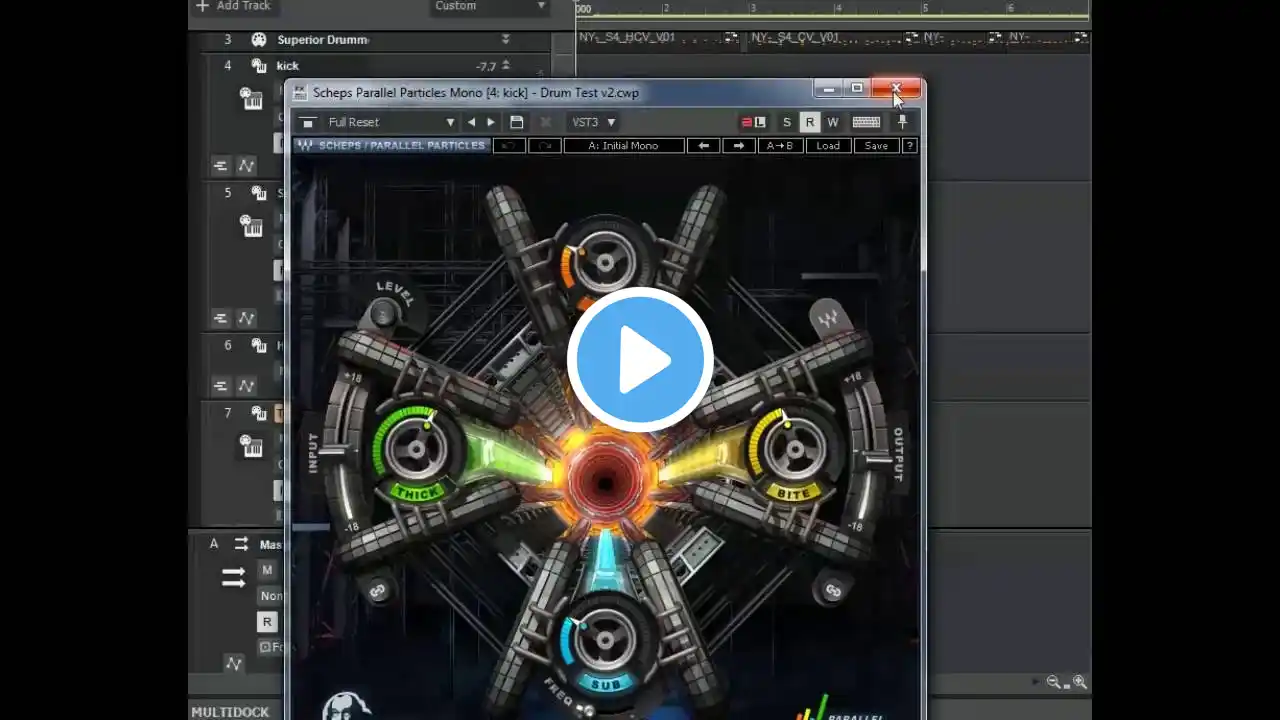Viewport: 1280px width, 720px height.
Task: Click the blue SUB knob
Action: point(605,639)
